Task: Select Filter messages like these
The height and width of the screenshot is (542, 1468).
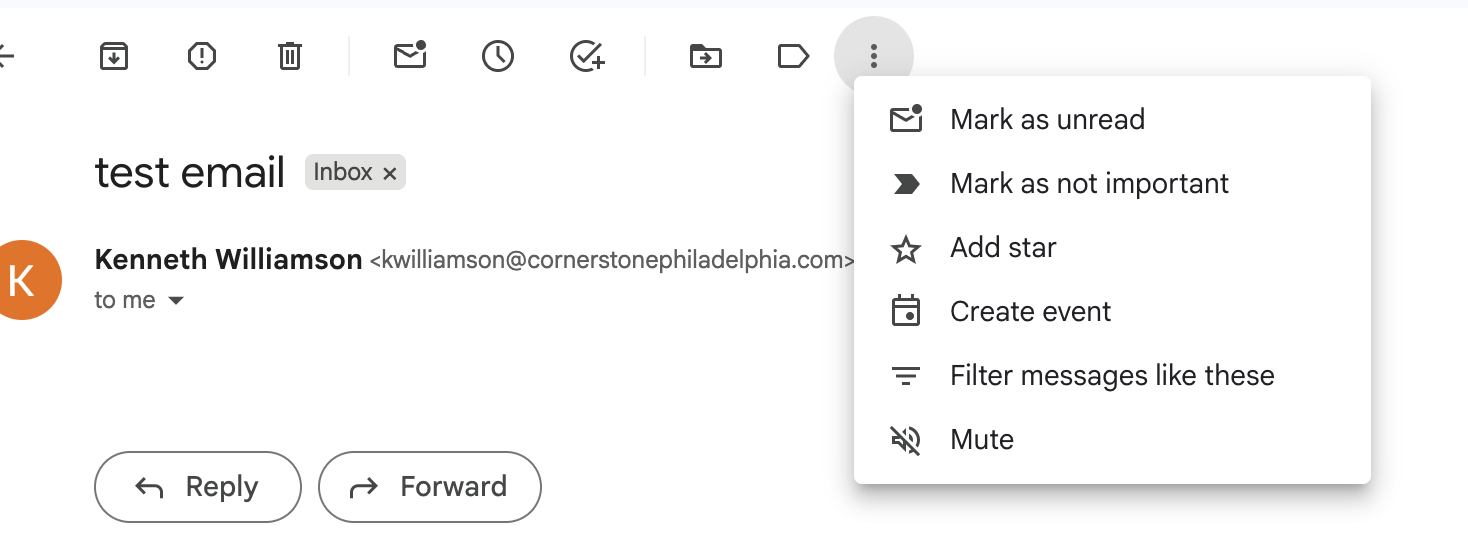Action: [x=1112, y=376]
